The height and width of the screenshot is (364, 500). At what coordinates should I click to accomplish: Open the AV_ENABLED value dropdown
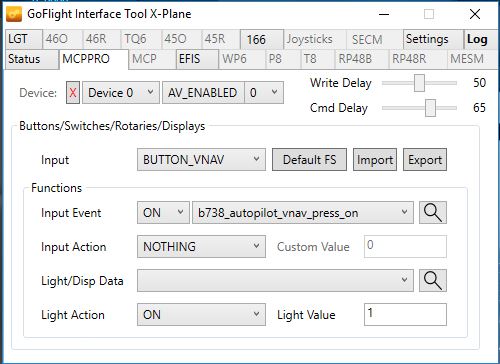point(264,93)
